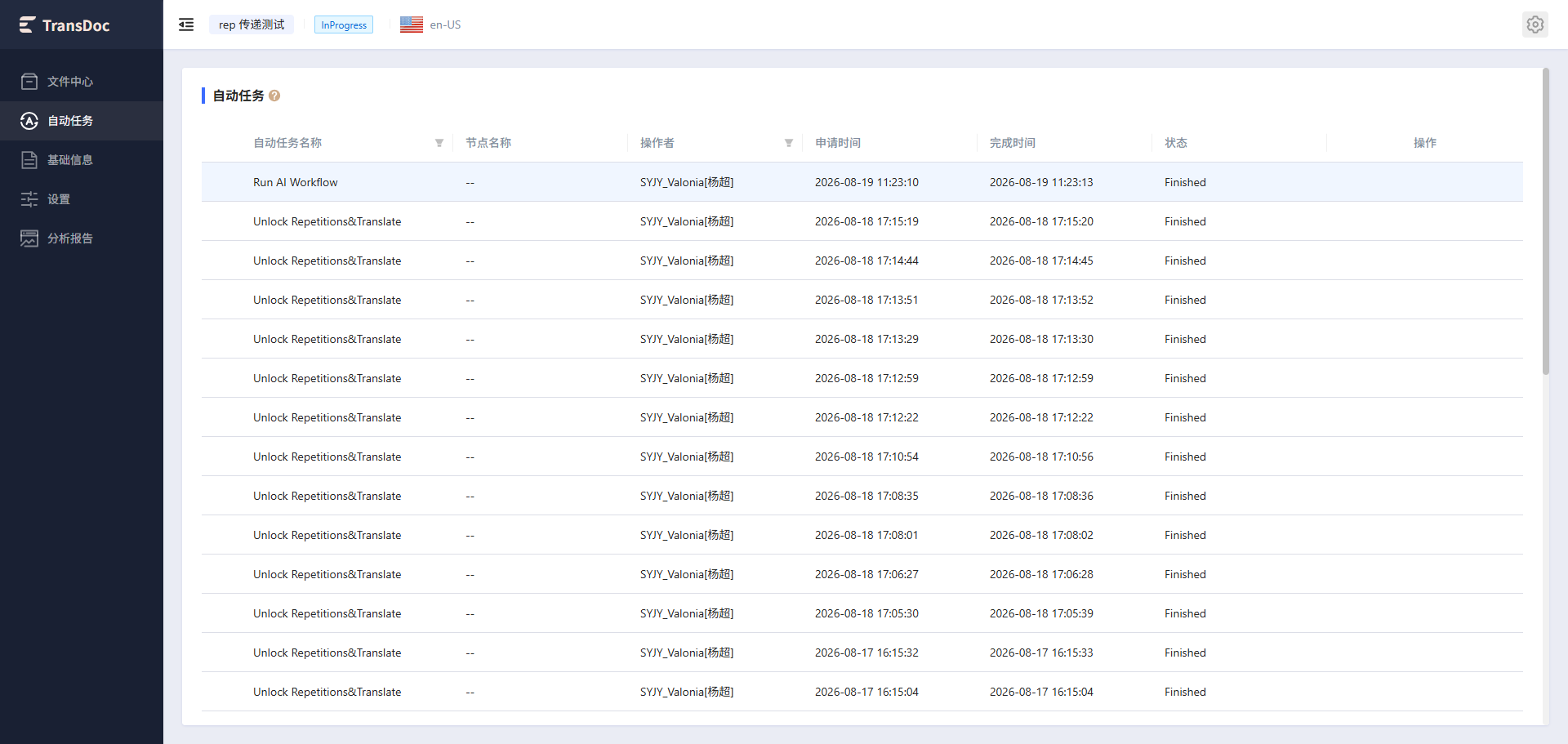Collapse the sidebar with the menu fold icon
The height and width of the screenshot is (744, 1568).
[186, 25]
